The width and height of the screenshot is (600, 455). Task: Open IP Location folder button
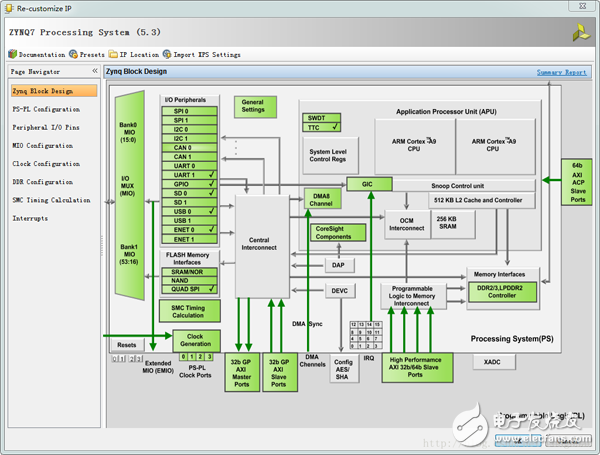point(113,54)
